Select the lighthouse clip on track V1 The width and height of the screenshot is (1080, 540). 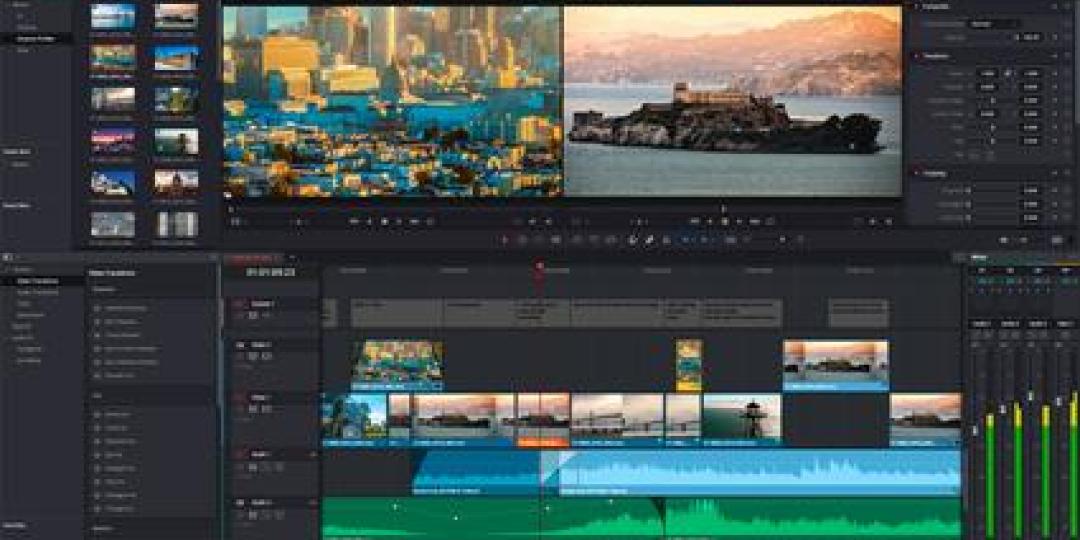pyautogui.click(x=742, y=419)
